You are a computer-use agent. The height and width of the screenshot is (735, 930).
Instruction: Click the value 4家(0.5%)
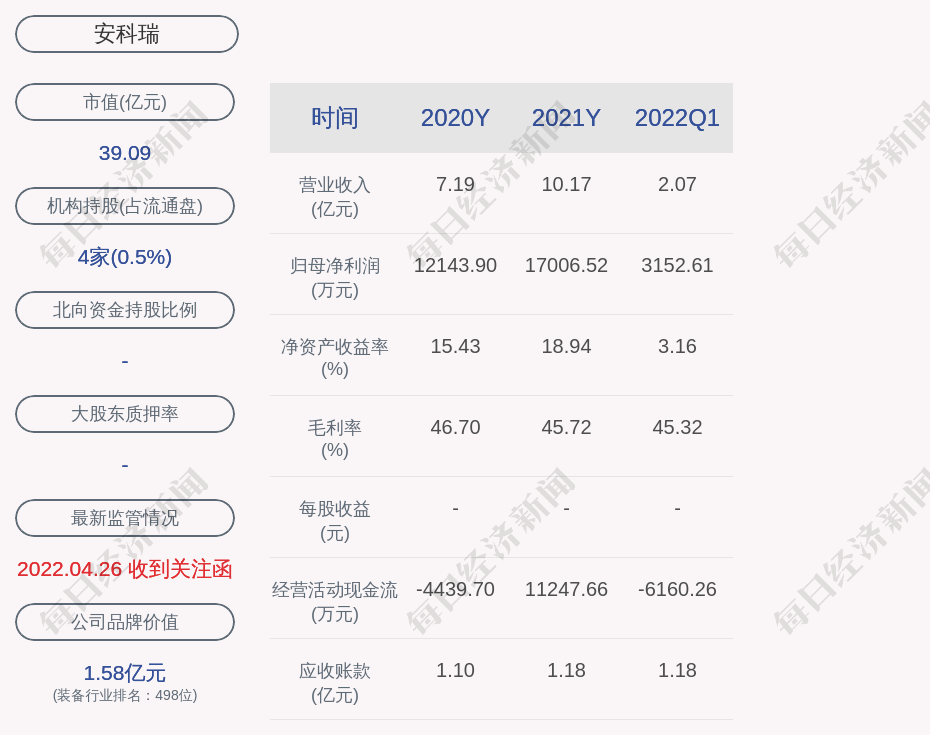(x=125, y=257)
